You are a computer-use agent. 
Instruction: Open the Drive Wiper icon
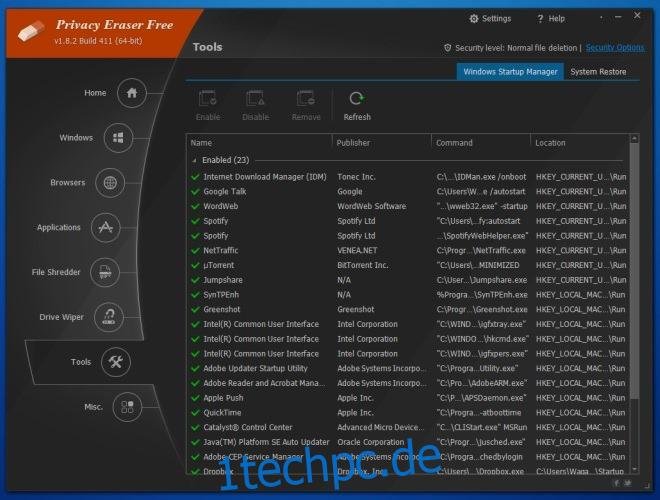(x=109, y=317)
